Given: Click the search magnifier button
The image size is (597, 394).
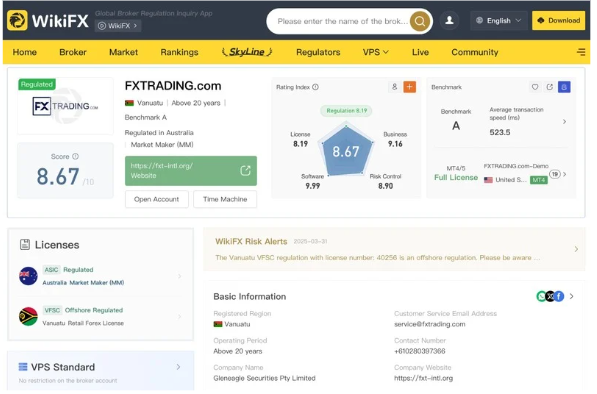Looking at the screenshot, I should click(420, 21).
